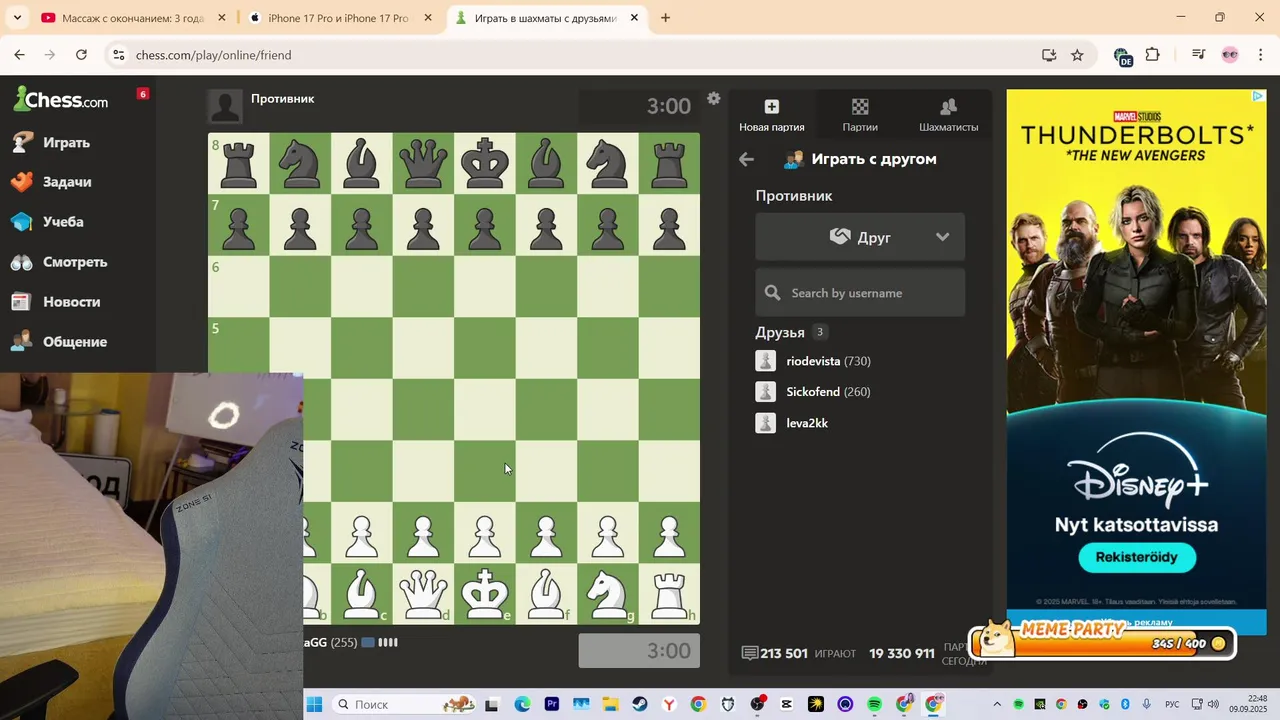Switch to the iPhone 17 Pro tab
Viewport: 1280px width, 720px height.
click(x=338, y=18)
